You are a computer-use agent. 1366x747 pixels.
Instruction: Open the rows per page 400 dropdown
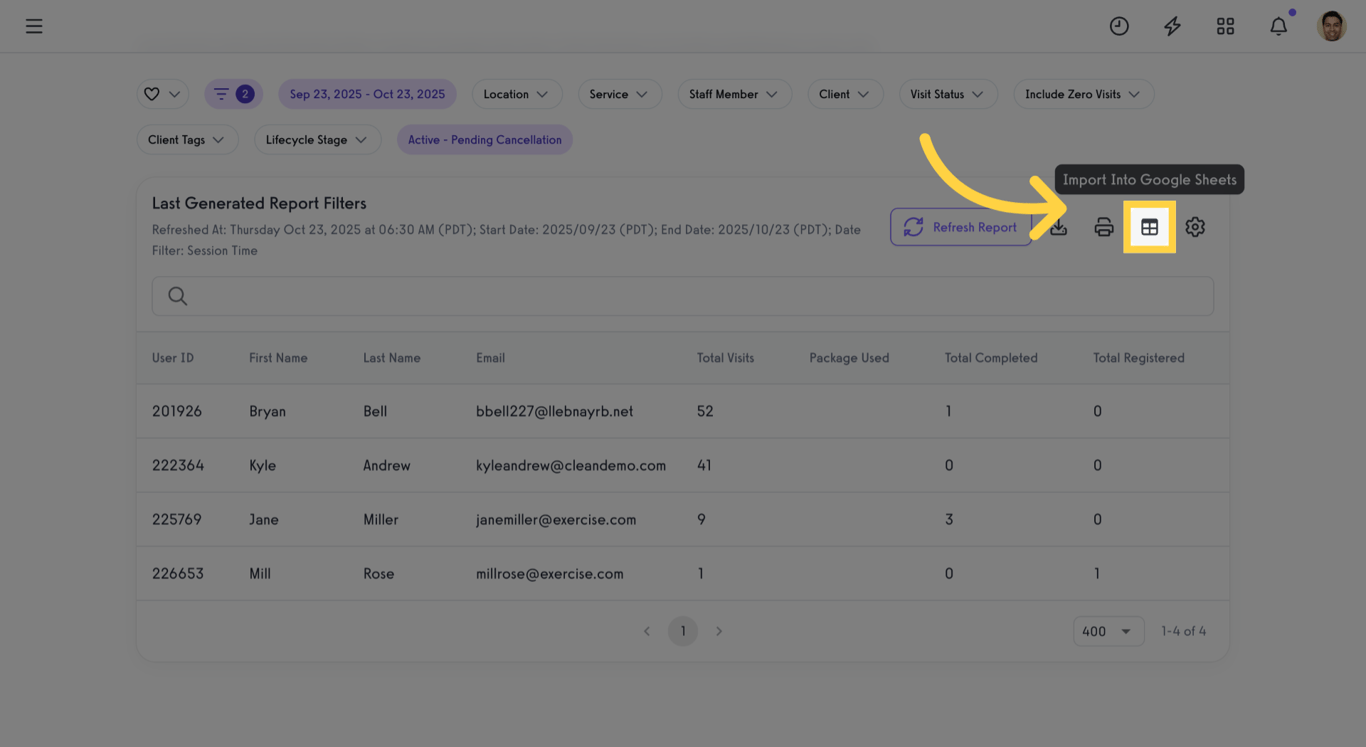1108,631
